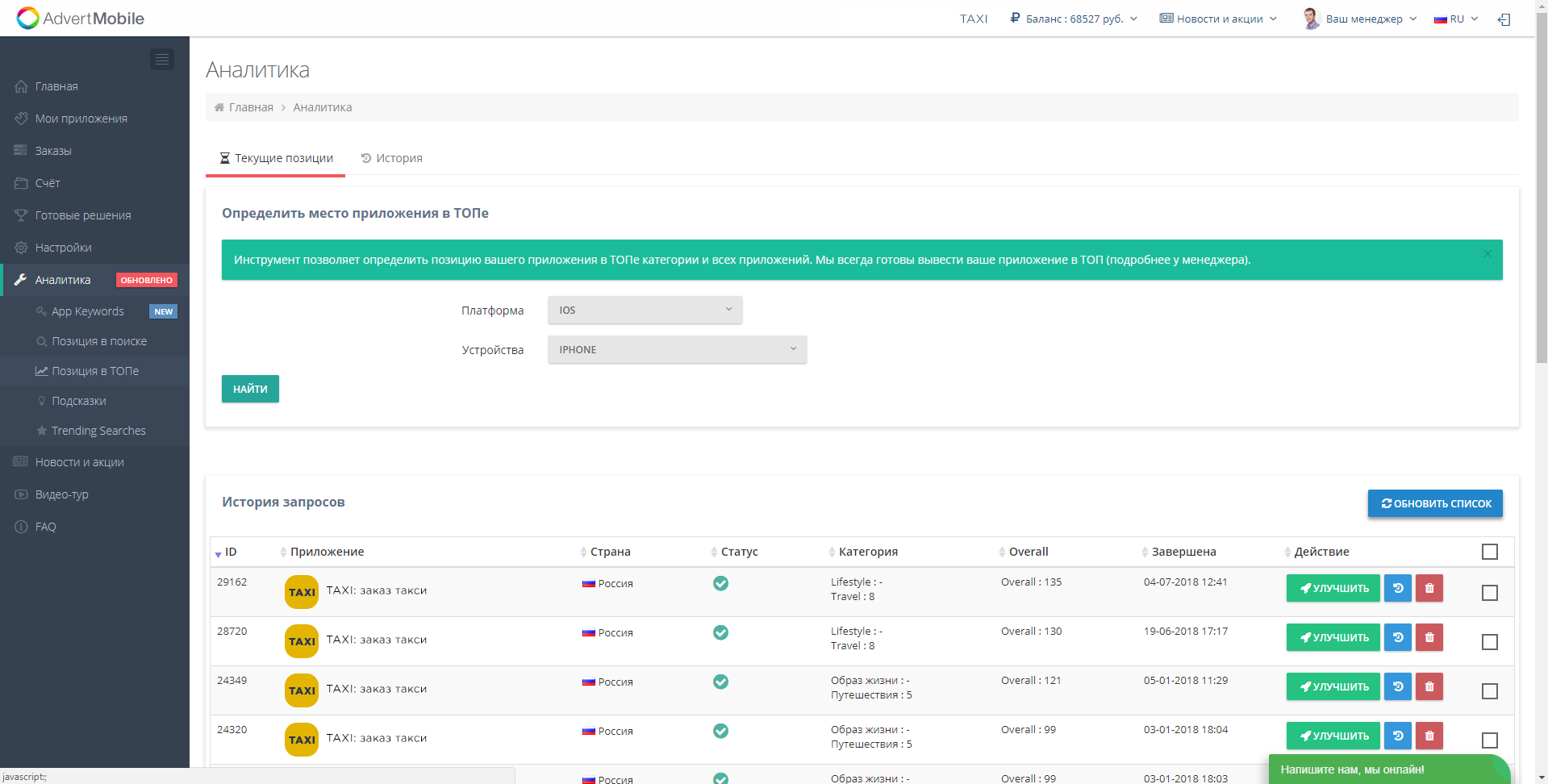Click TAXI app icon in row 29162
This screenshot has height=784, width=1548.
point(302,592)
